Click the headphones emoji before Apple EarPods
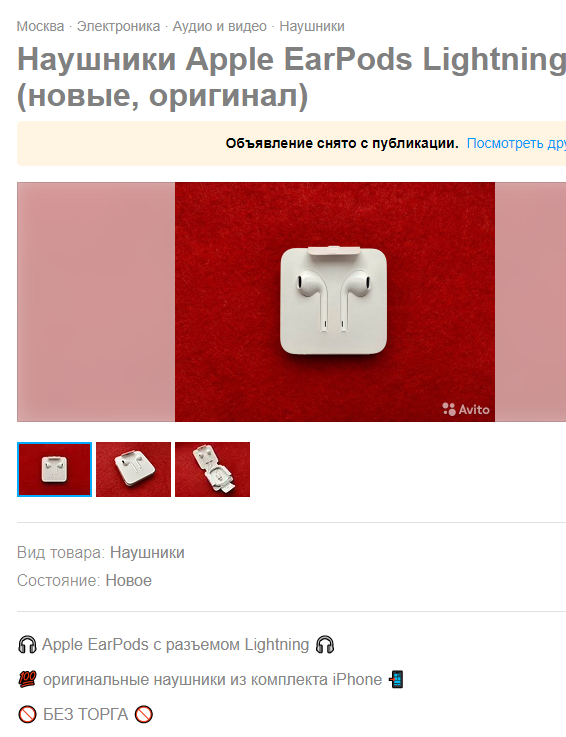 click(27, 644)
